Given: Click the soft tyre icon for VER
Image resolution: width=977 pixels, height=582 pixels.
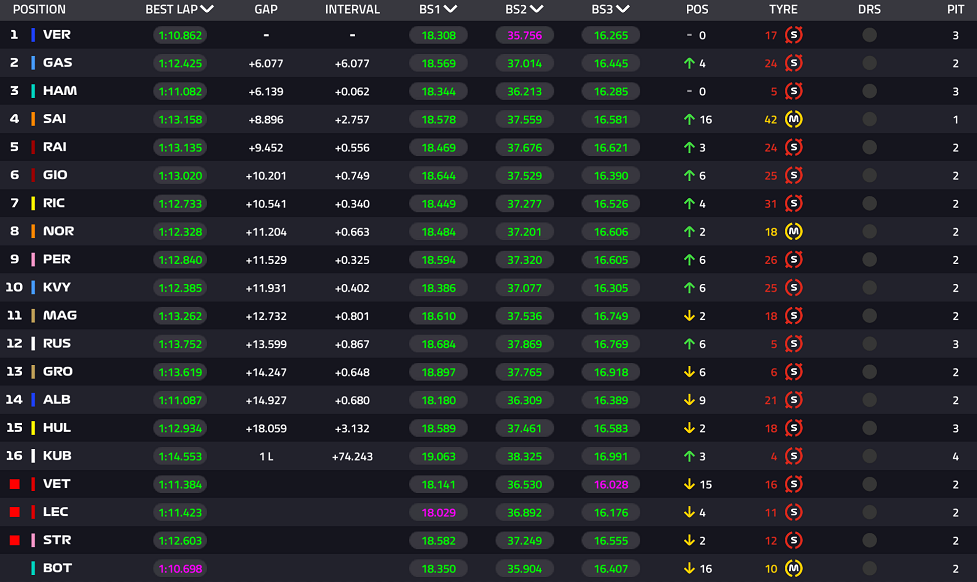Looking at the screenshot, I should click(x=794, y=35).
